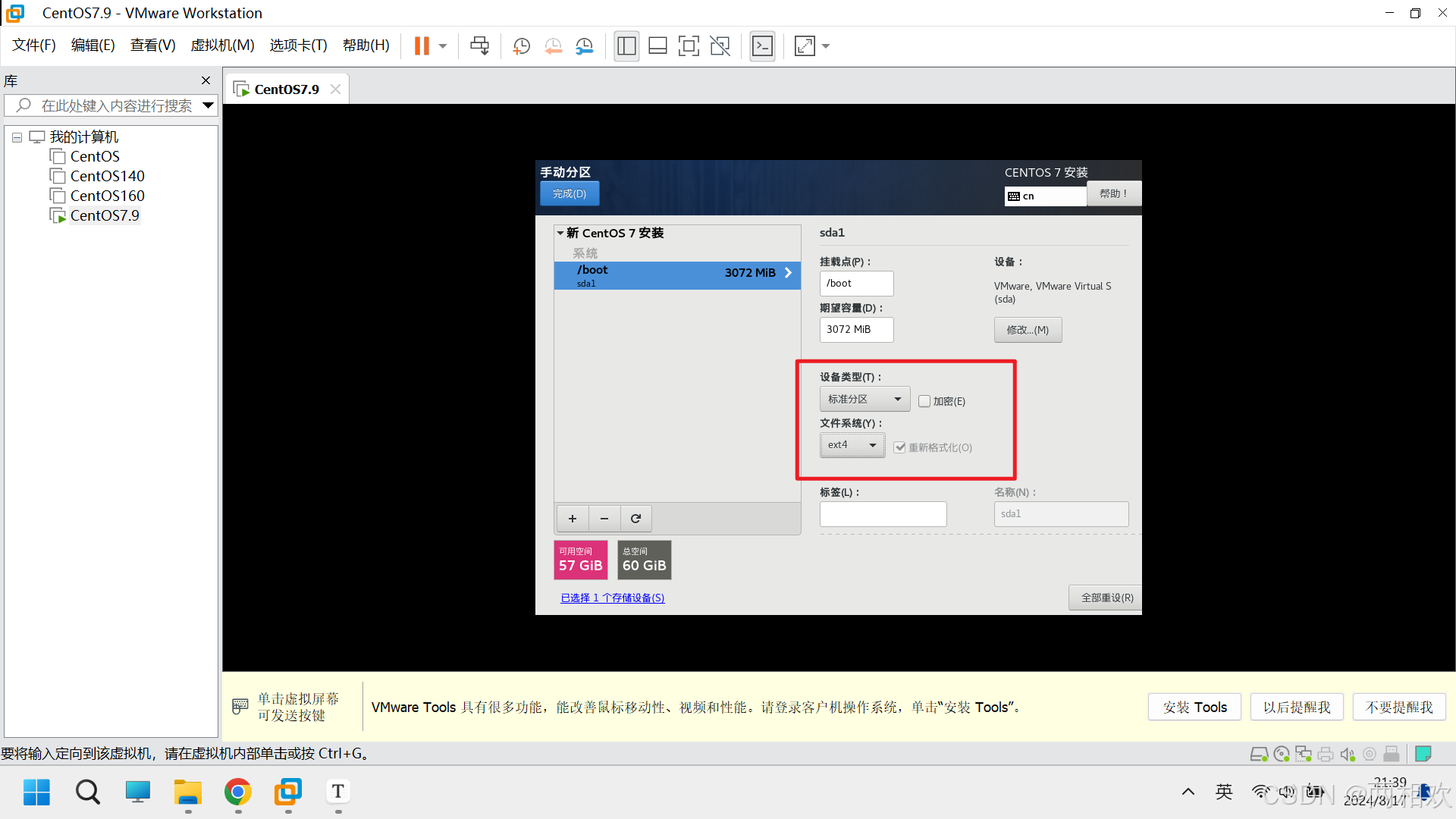
Task: Switch to the CentOS7.9 tab
Action: coord(286,89)
